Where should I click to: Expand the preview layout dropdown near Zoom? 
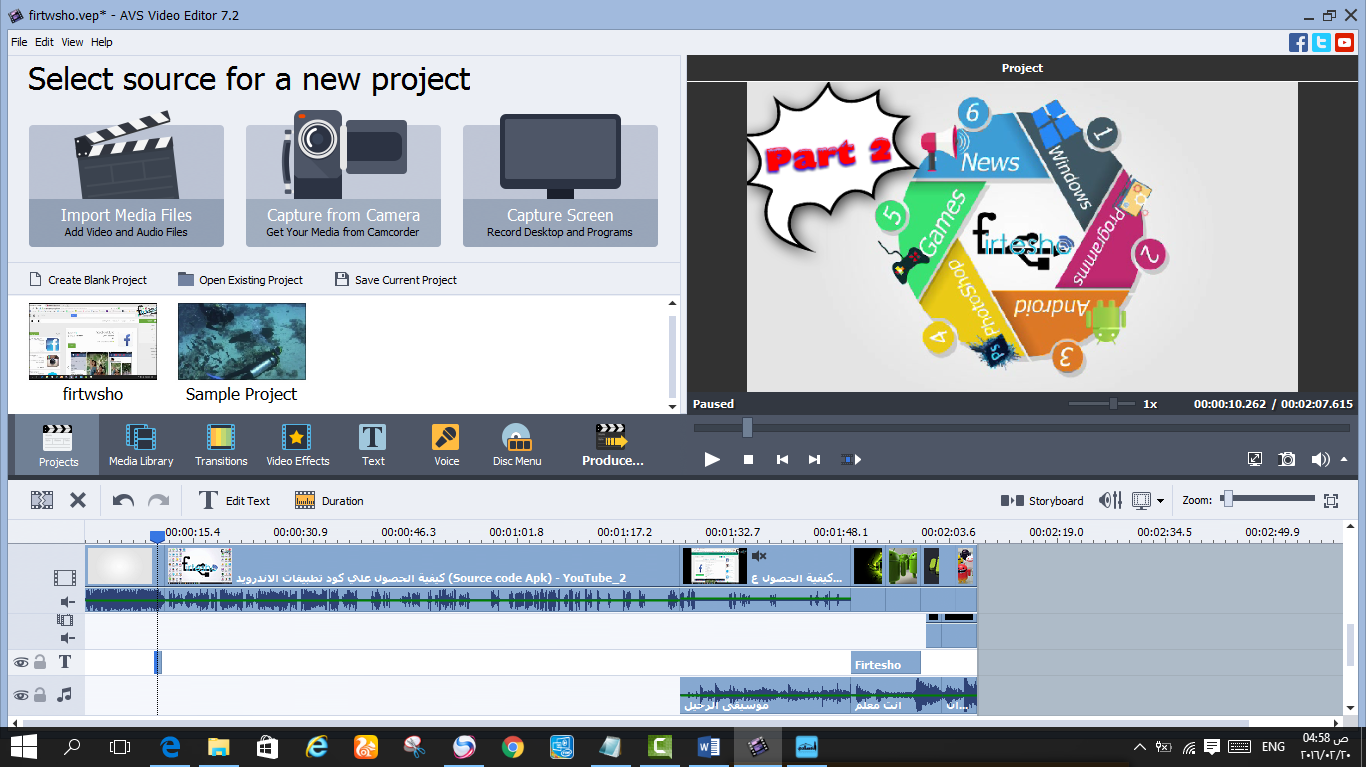tap(1160, 501)
